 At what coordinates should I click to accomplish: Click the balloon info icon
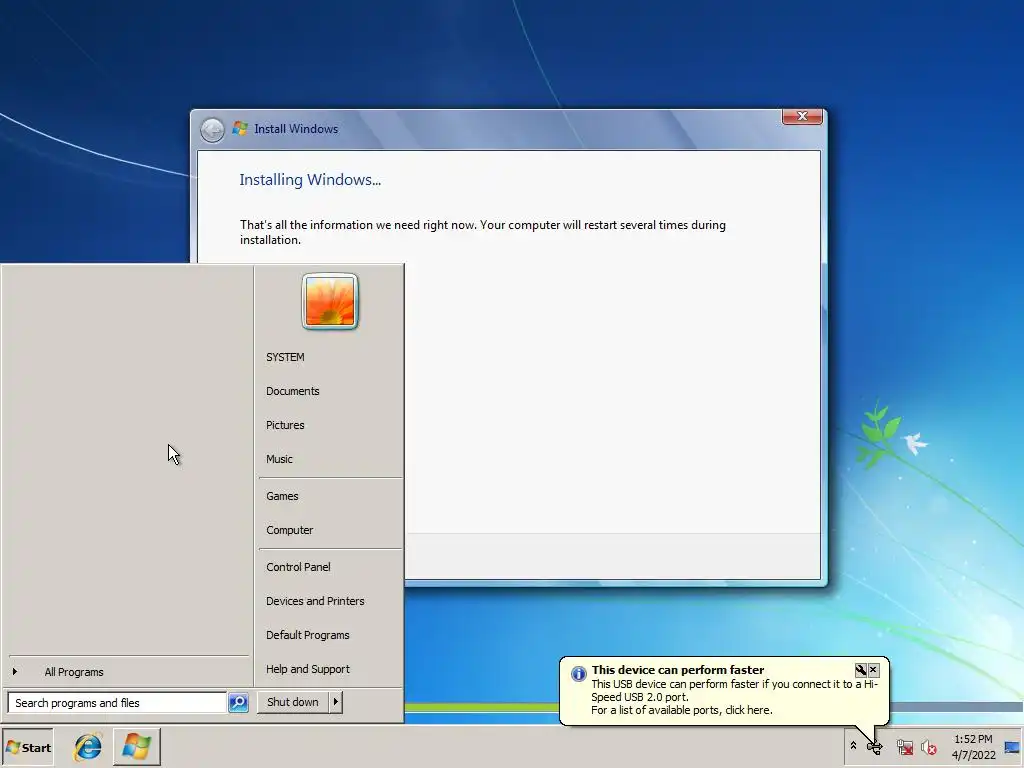tap(579, 673)
